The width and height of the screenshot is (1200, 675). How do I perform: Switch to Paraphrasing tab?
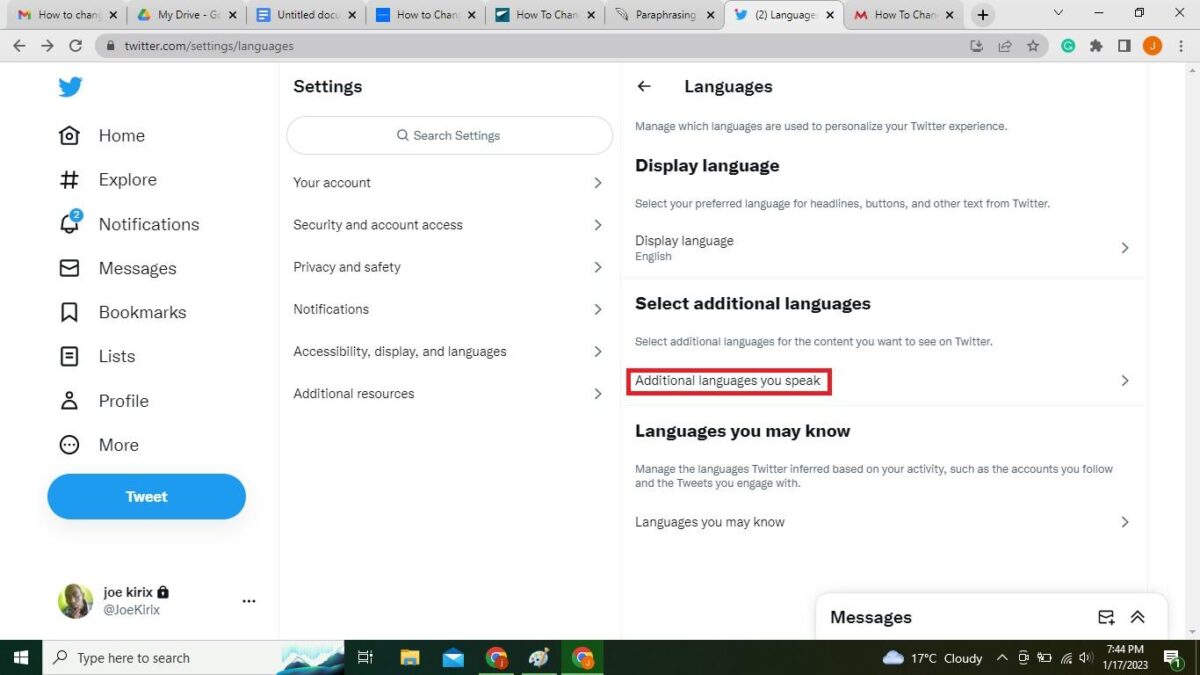[x=665, y=15]
